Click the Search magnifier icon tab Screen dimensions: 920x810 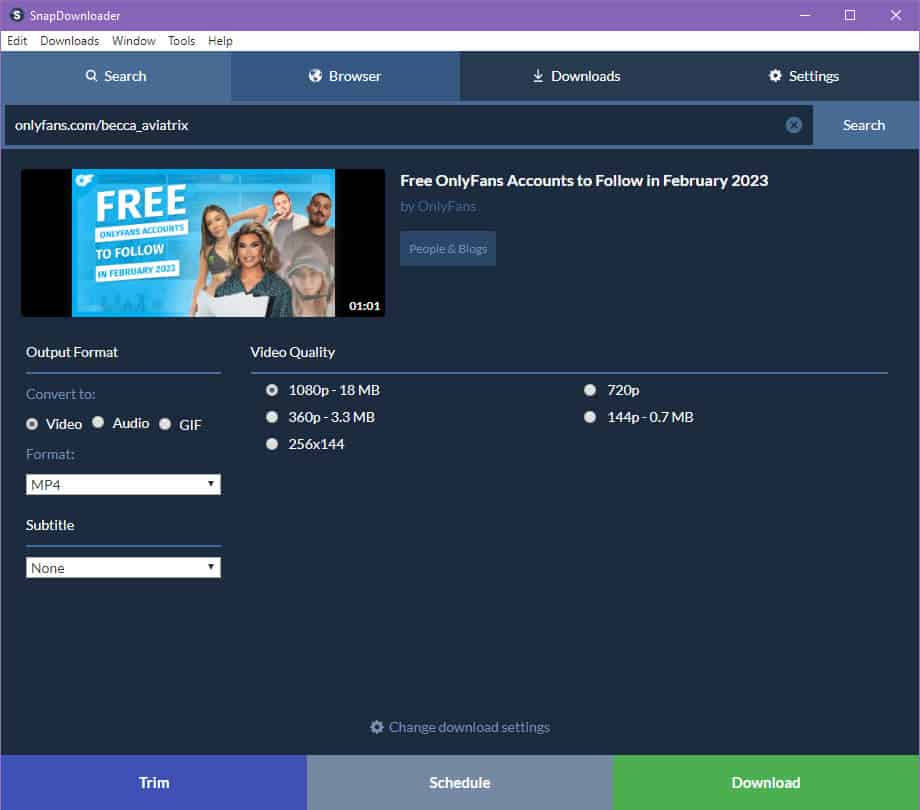(89, 75)
